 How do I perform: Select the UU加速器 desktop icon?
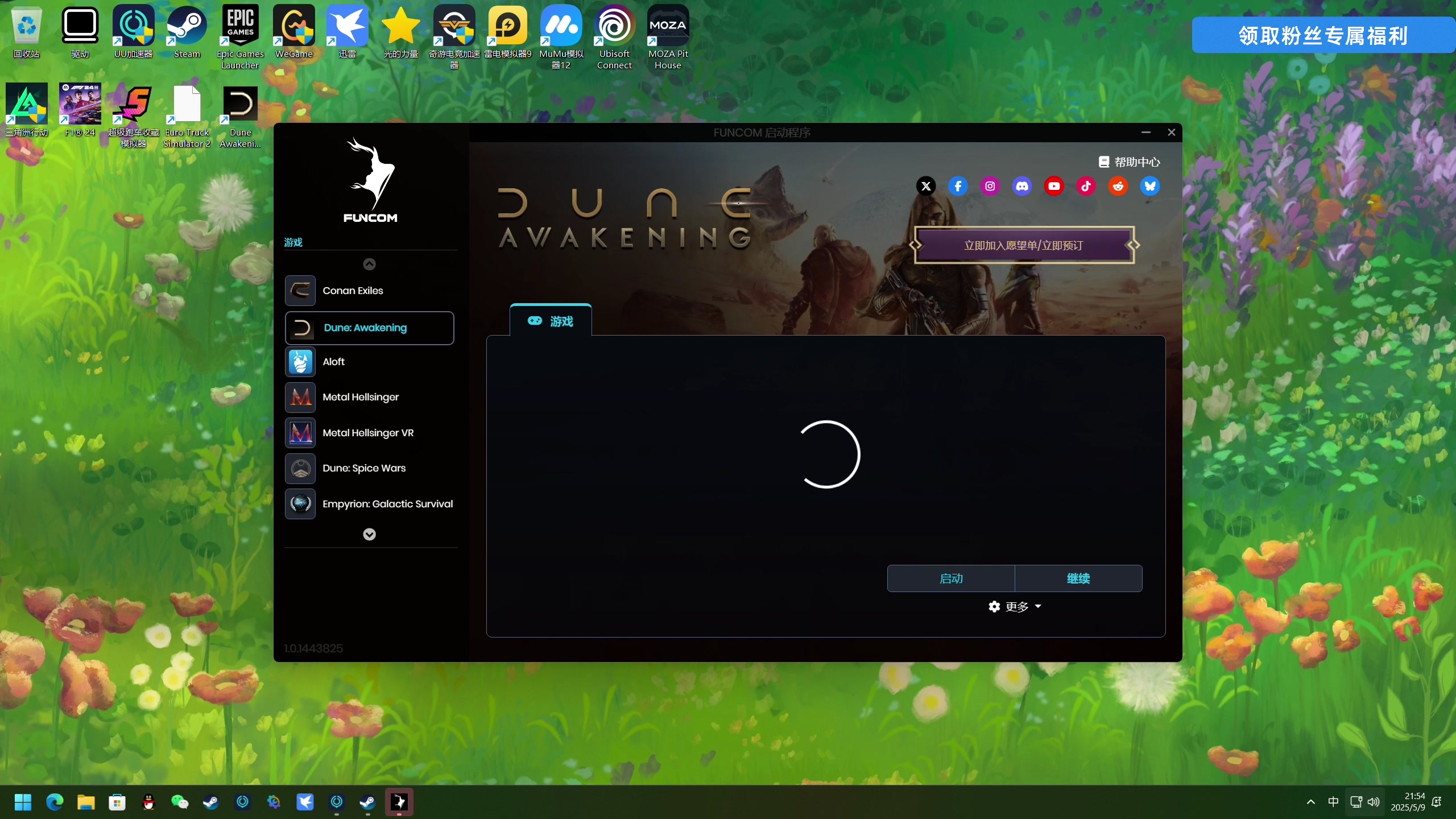(134, 32)
